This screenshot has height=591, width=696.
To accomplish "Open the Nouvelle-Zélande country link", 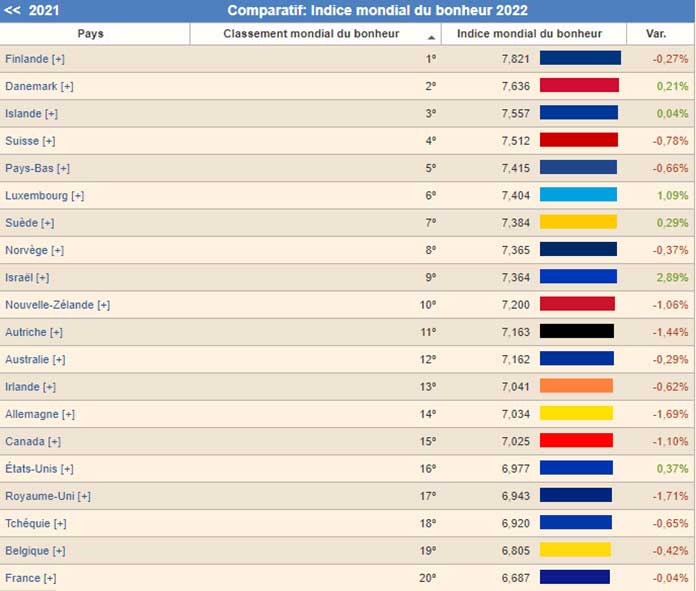I will [x=49, y=305].
